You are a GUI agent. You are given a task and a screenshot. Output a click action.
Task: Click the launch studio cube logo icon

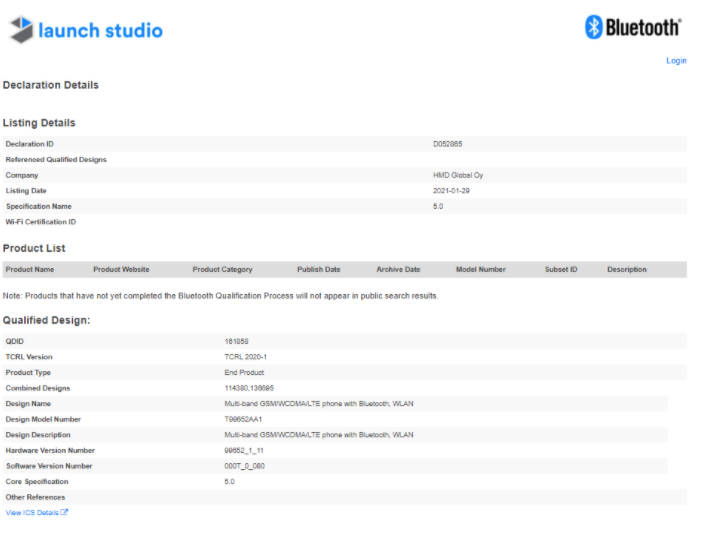click(x=21, y=30)
